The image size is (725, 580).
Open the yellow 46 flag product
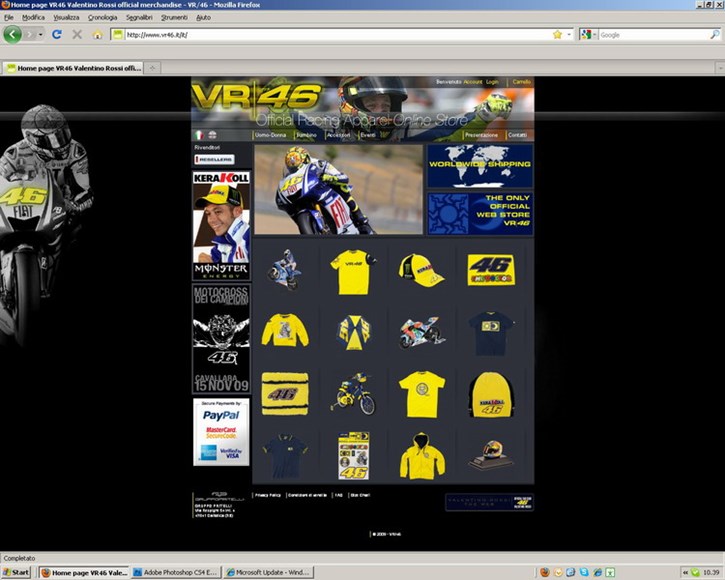click(x=491, y=270)
